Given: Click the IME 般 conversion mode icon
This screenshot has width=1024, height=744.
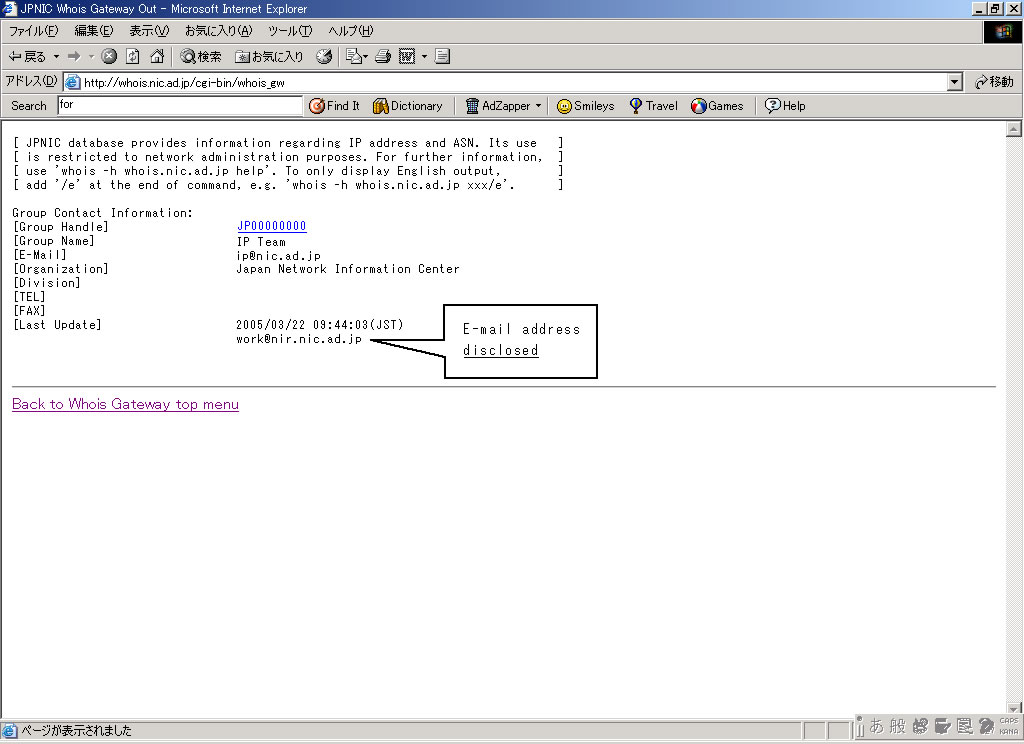Looking at the screenshot, I should point(898,726).
